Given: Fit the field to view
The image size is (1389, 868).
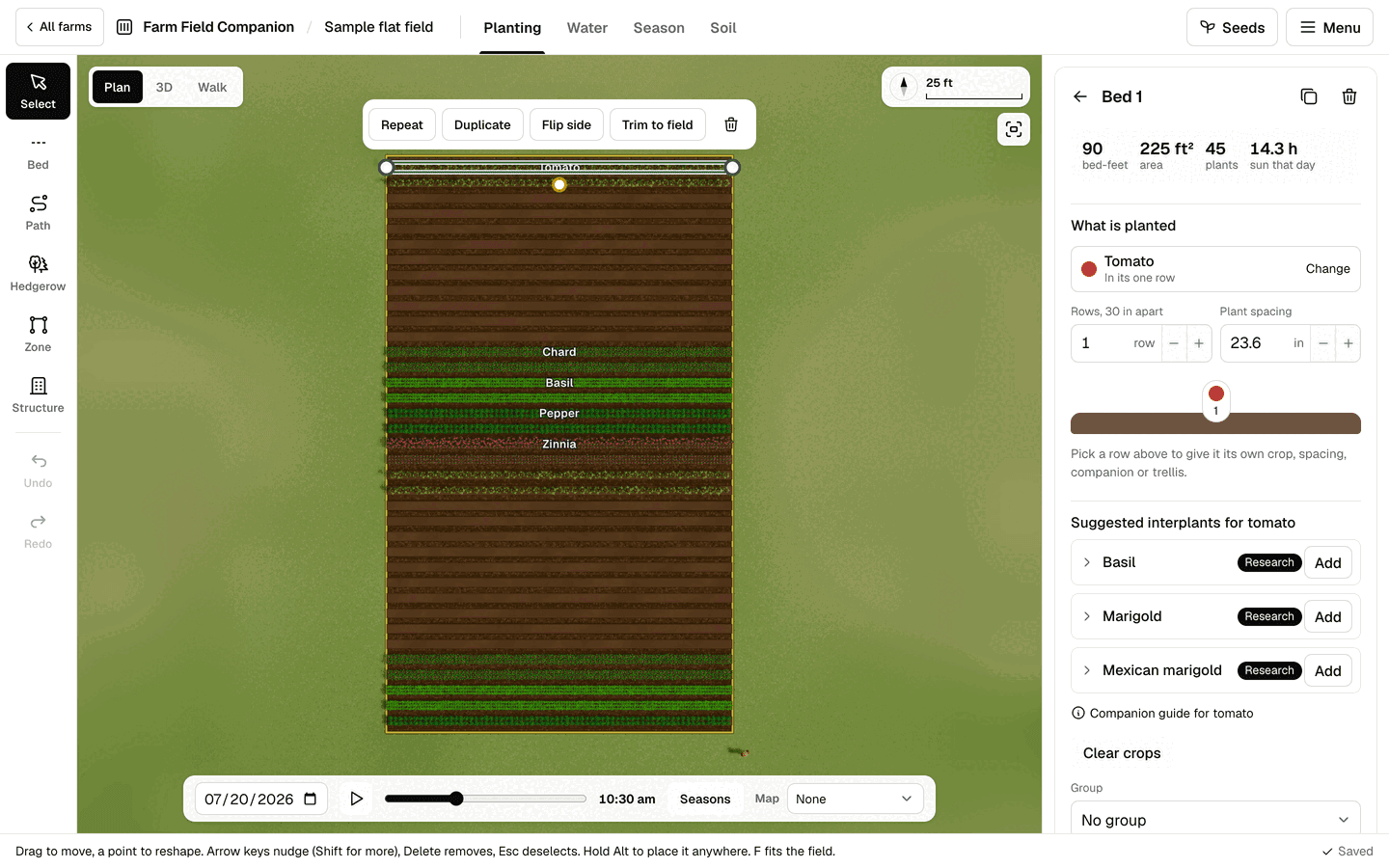Looking at the screenshot, I should [1014, 129].
